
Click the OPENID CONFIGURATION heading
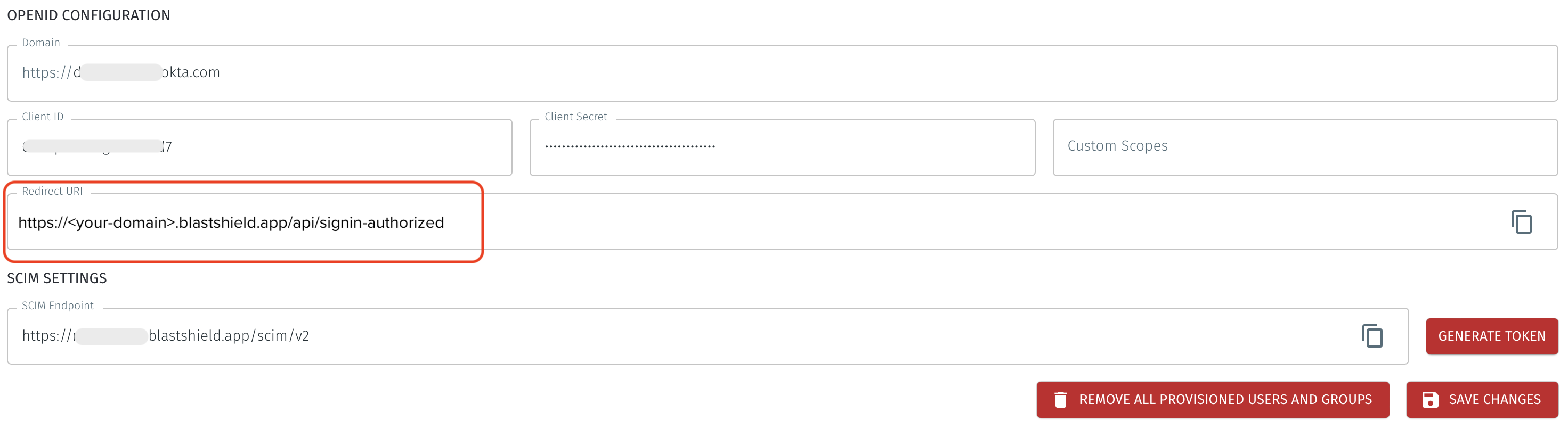click(x=89, y=15)
